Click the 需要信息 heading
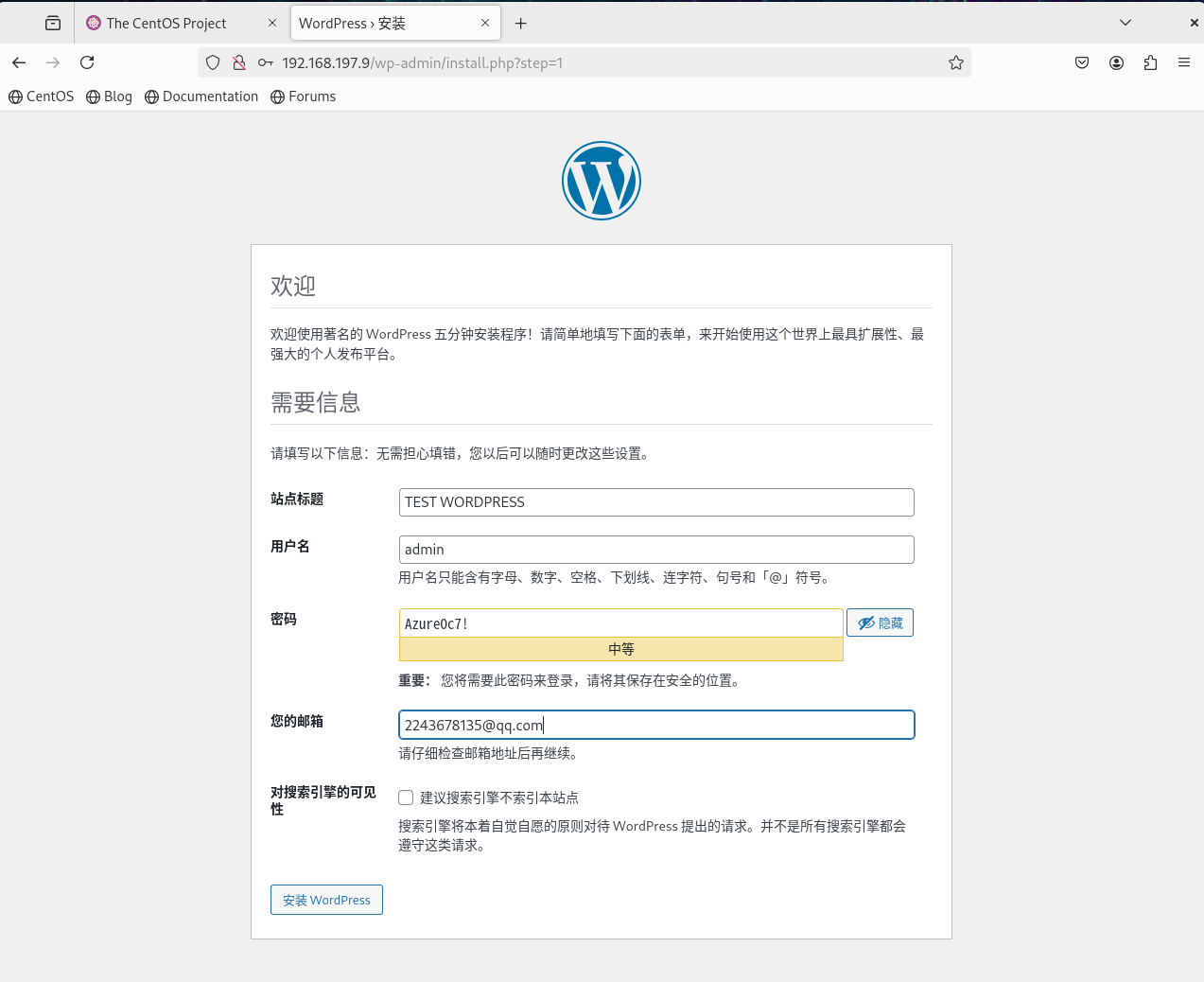The height and width of the screenshot is (982, 1204). tap(316, 403)
